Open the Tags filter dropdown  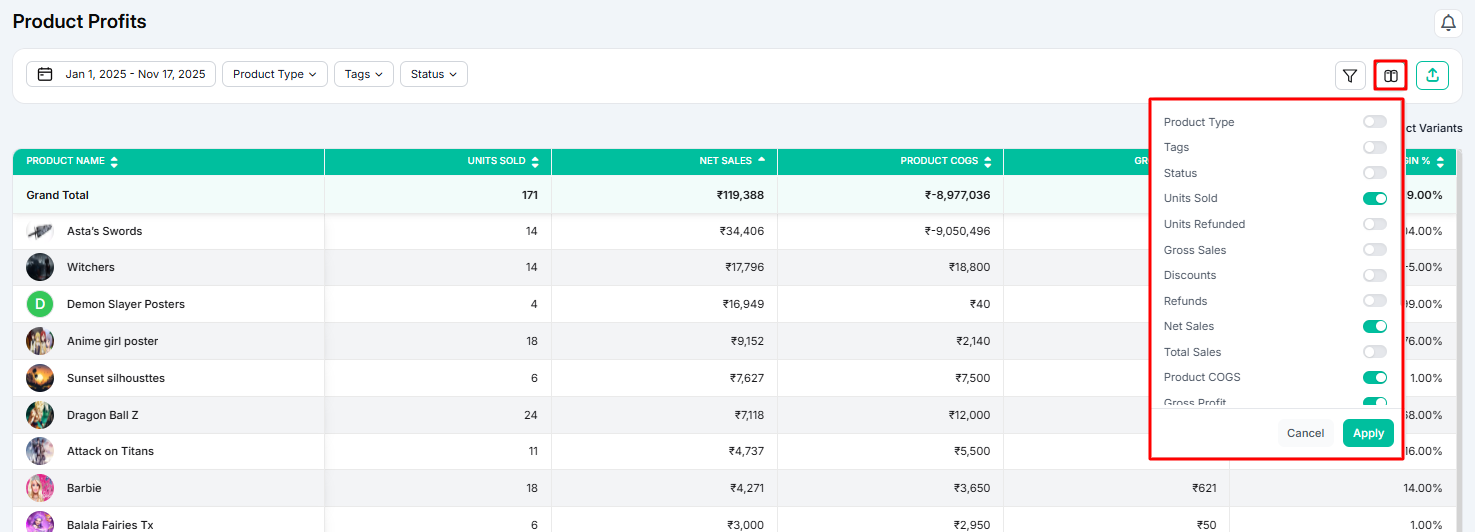(364, 74)
